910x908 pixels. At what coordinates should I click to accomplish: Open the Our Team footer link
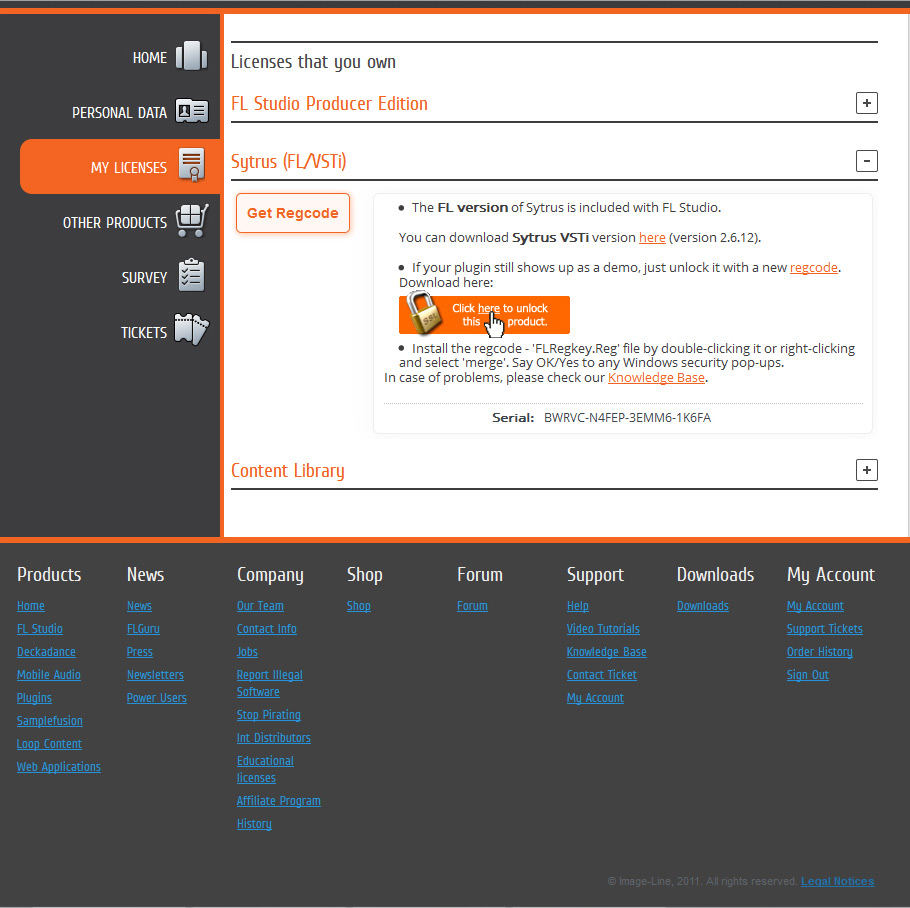(260, 606)
